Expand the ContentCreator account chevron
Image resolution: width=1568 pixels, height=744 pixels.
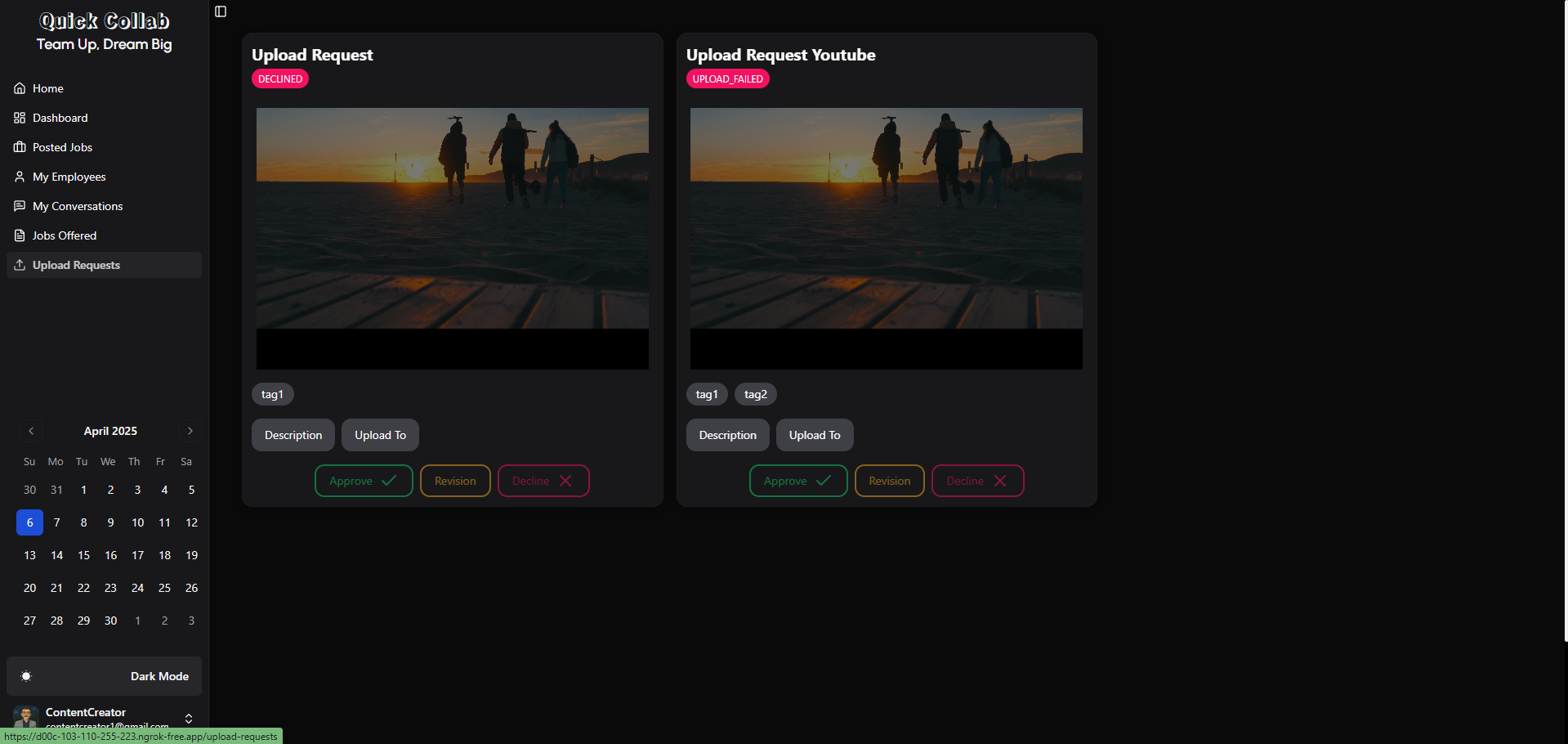189,718
